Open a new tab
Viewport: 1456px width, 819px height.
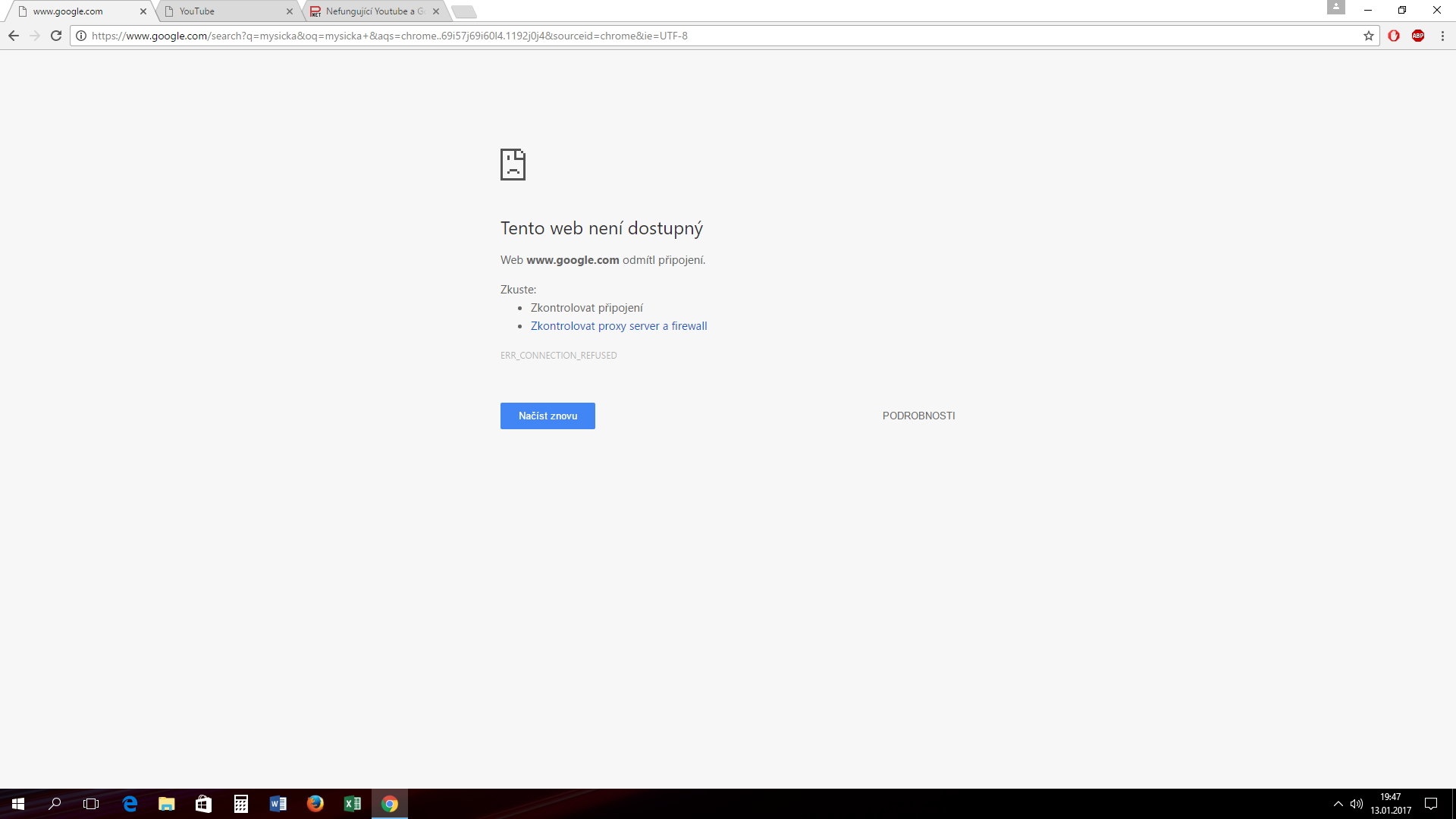pos(463,11)
